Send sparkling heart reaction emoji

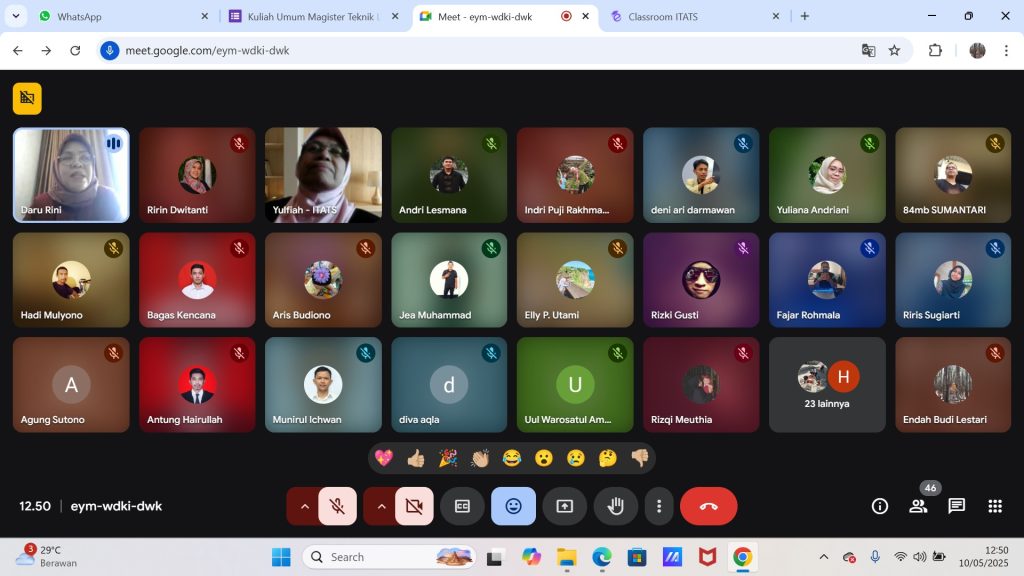(384, 458)
